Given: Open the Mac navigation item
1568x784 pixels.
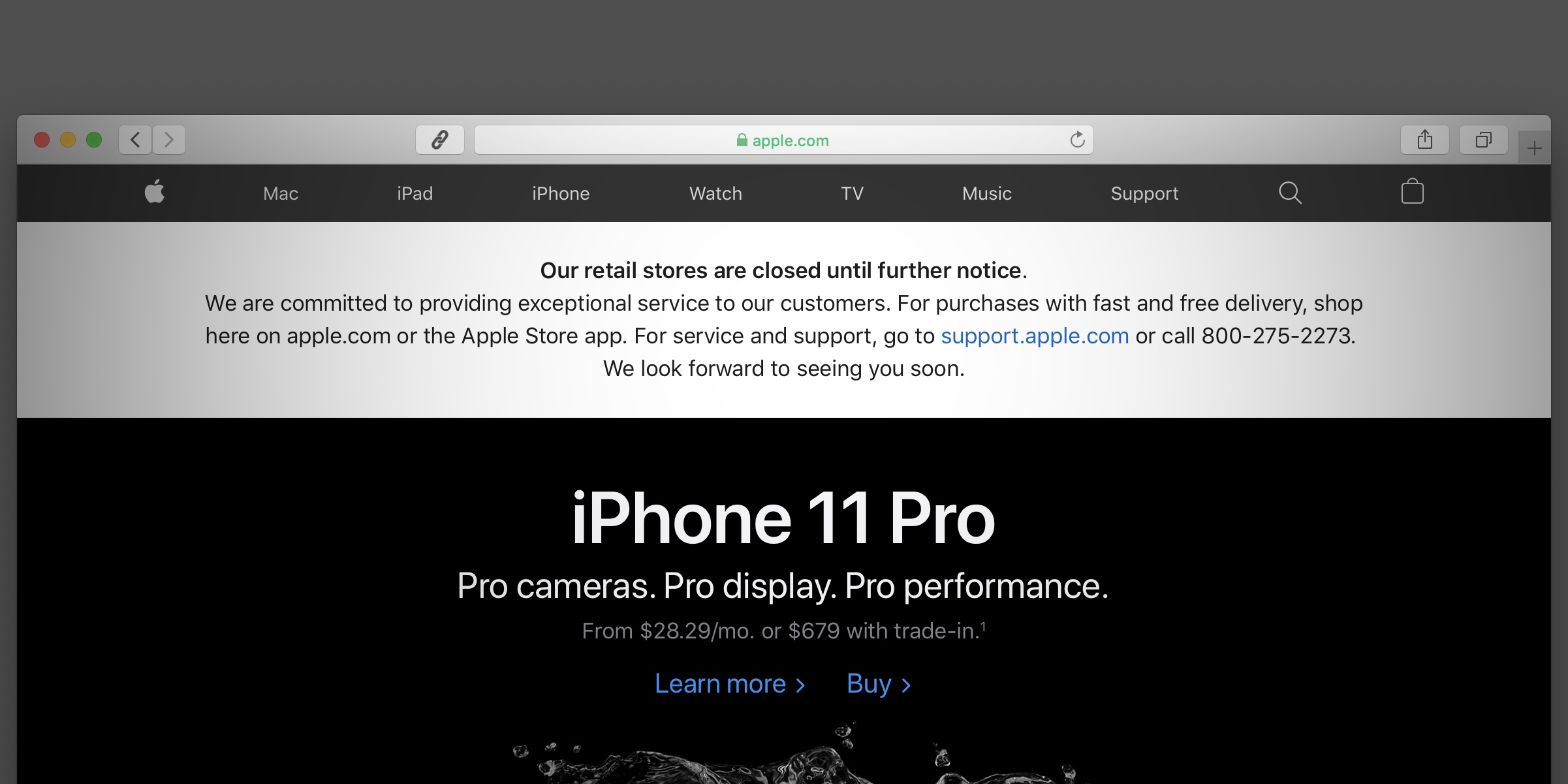Looking at the screenshot, I should (x=281, y=193).
